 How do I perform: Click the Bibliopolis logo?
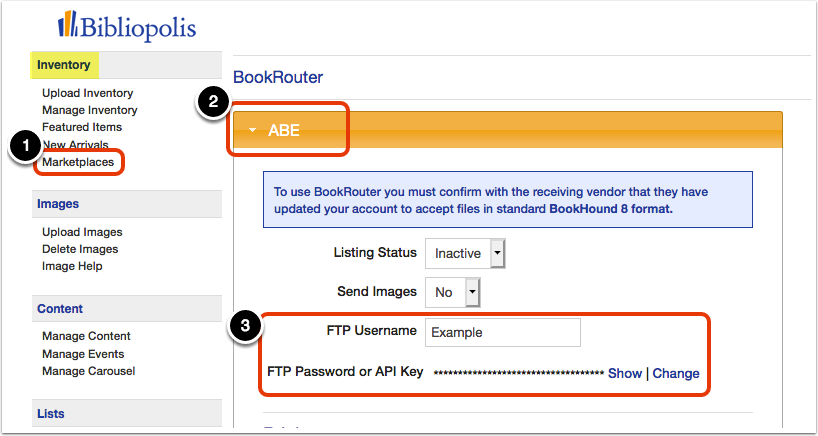(x=127, y=26)
